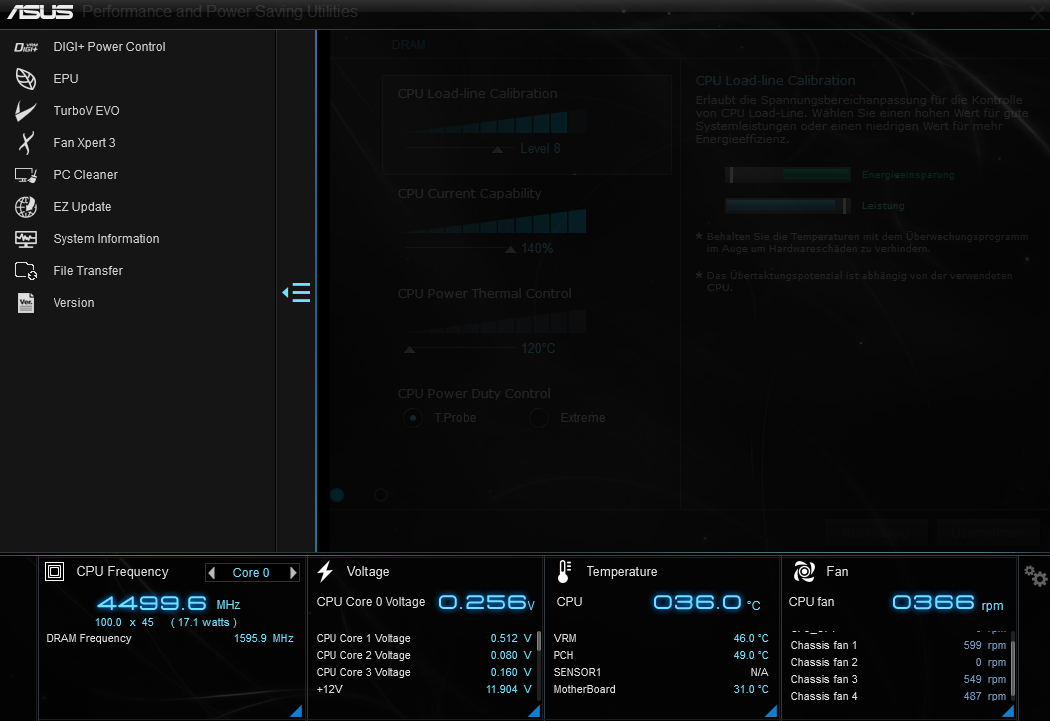Click the PC Cleaner monitor icon
The image size is (1050, 721).
tap(26, 175)
